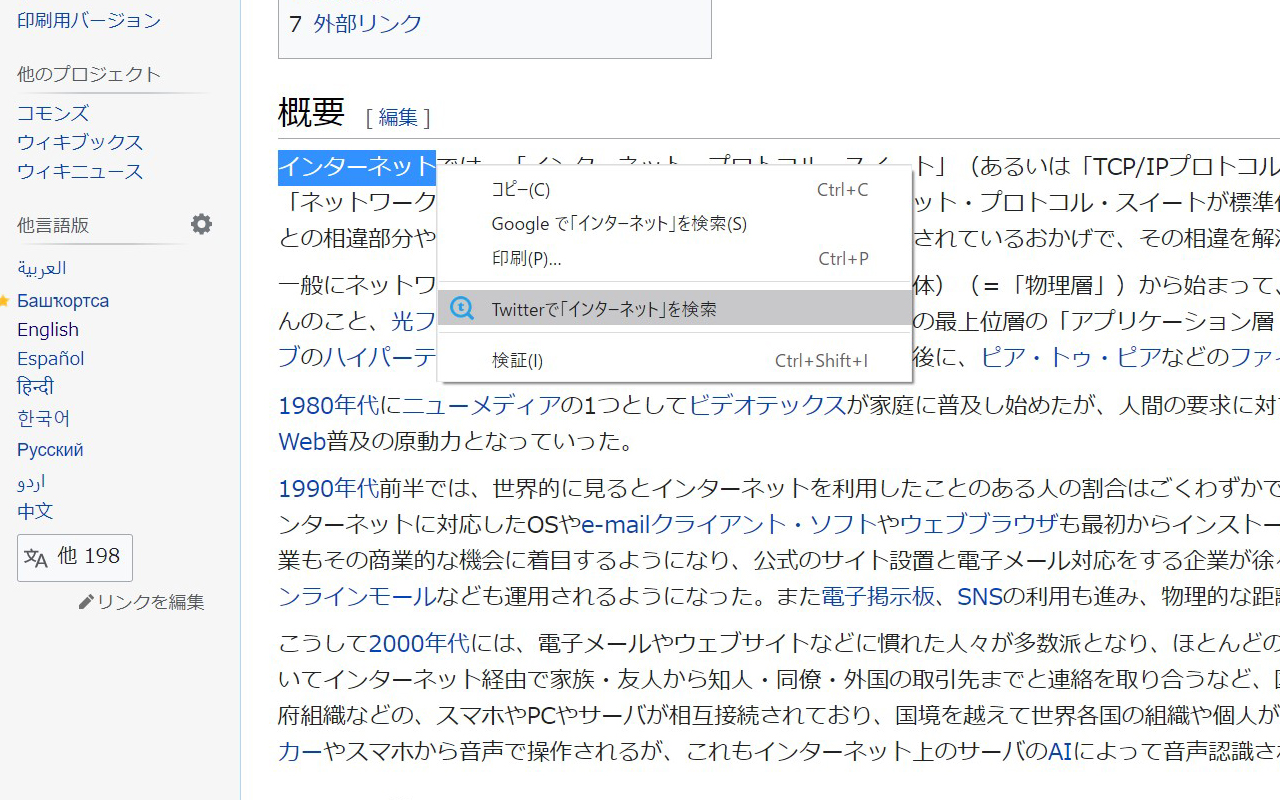The image size is (1280, 800).
Task: Open the ウェブブラウザ link
Action: tap(979, 524)
